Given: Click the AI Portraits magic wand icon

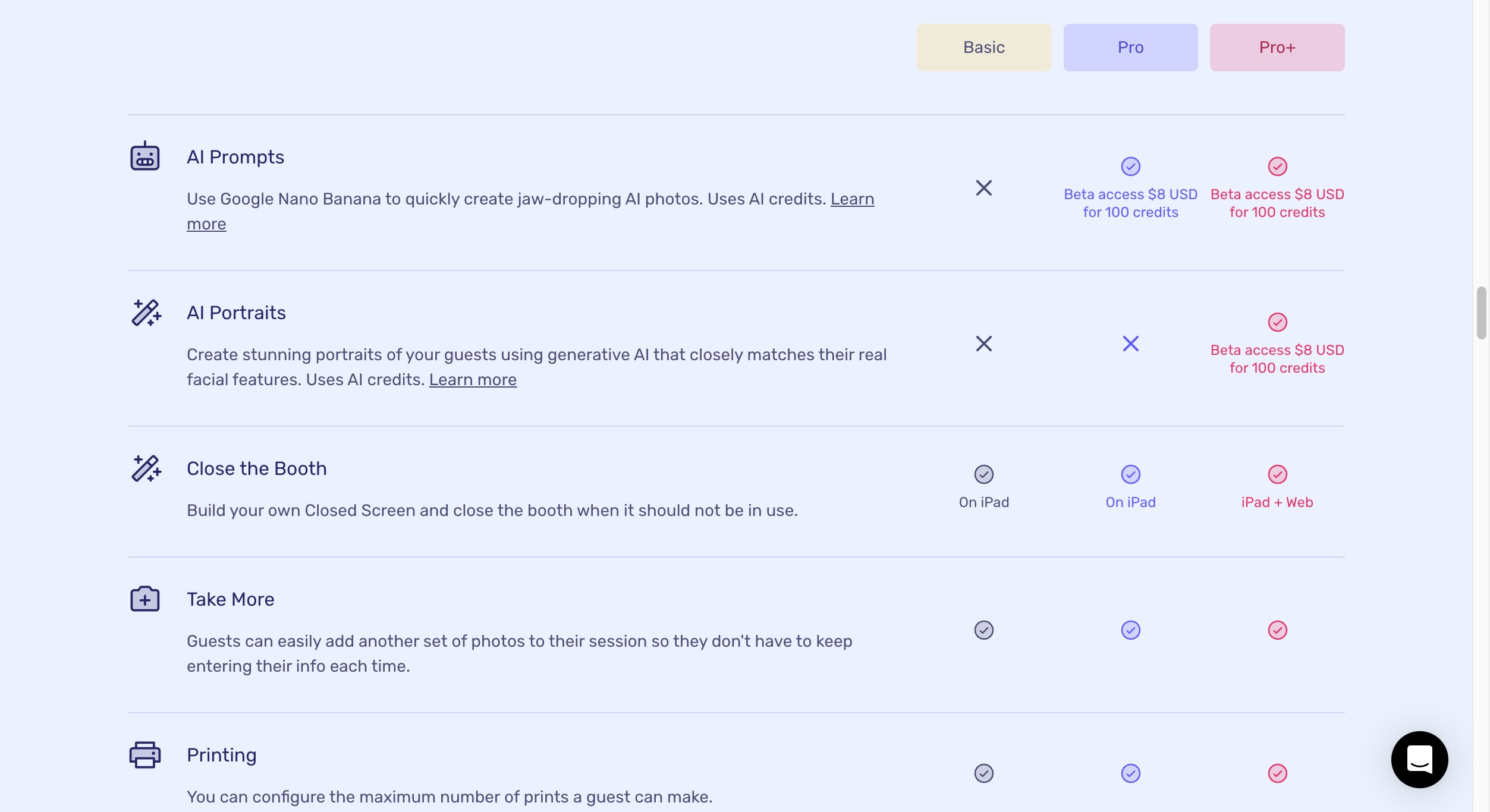Looking at the screenshot, I should click(x=146, y=313).
